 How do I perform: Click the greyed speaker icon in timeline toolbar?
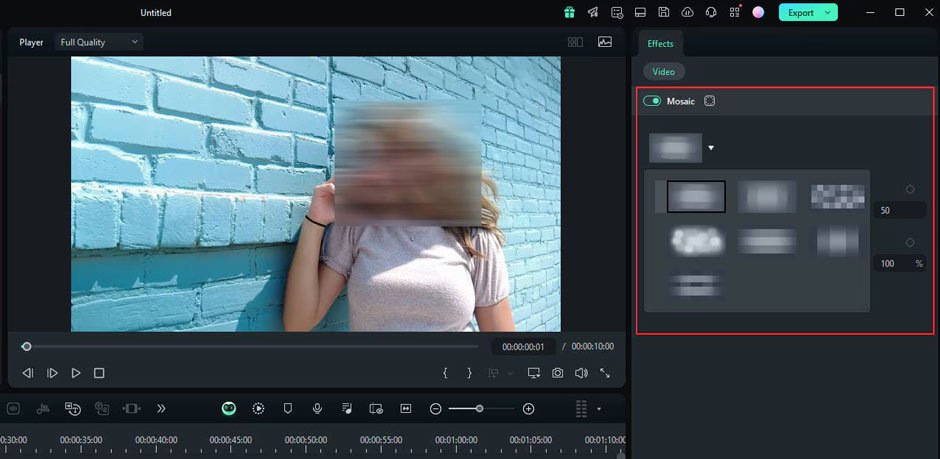13,409
